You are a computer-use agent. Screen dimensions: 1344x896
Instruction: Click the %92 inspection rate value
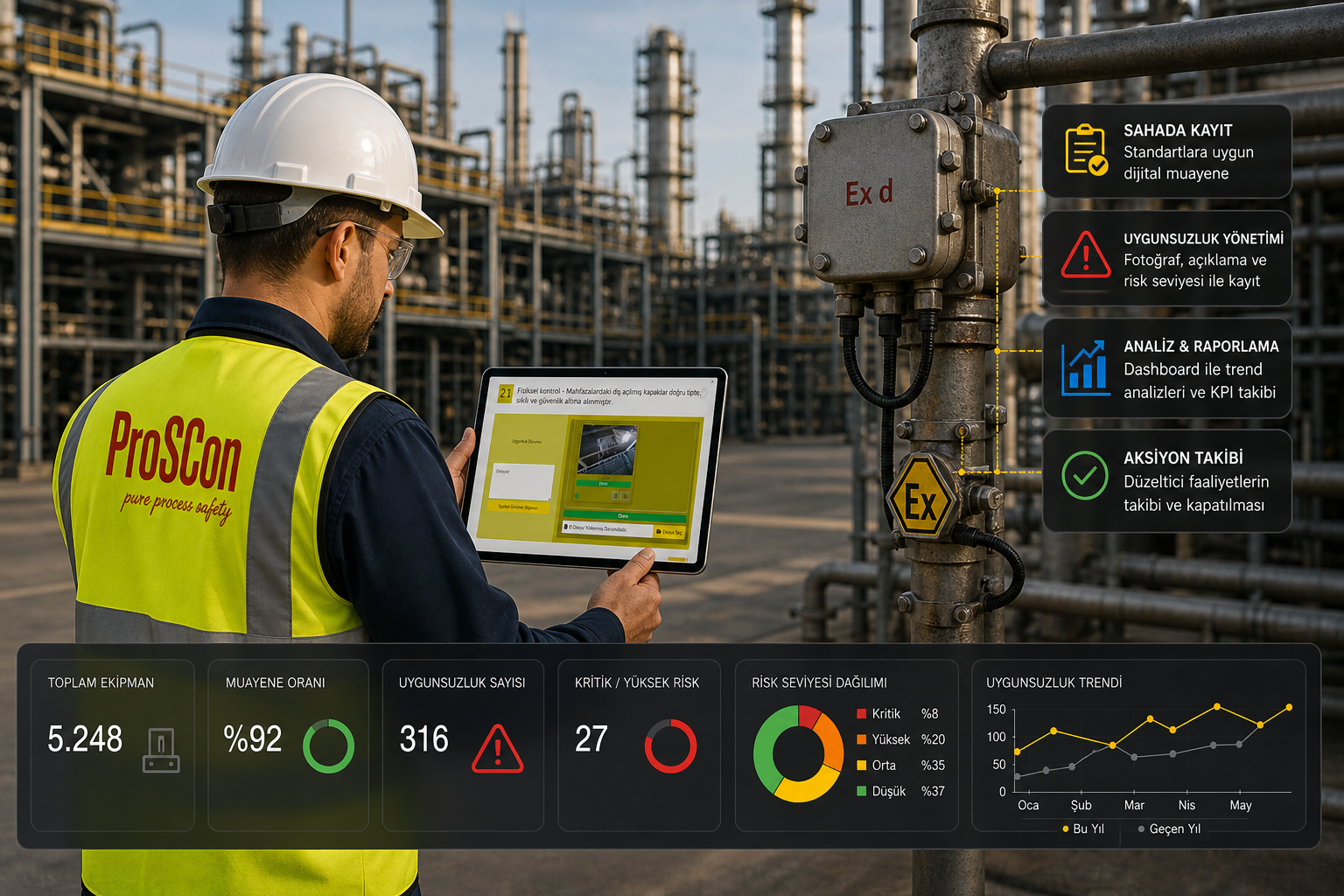tap(253, 739)
